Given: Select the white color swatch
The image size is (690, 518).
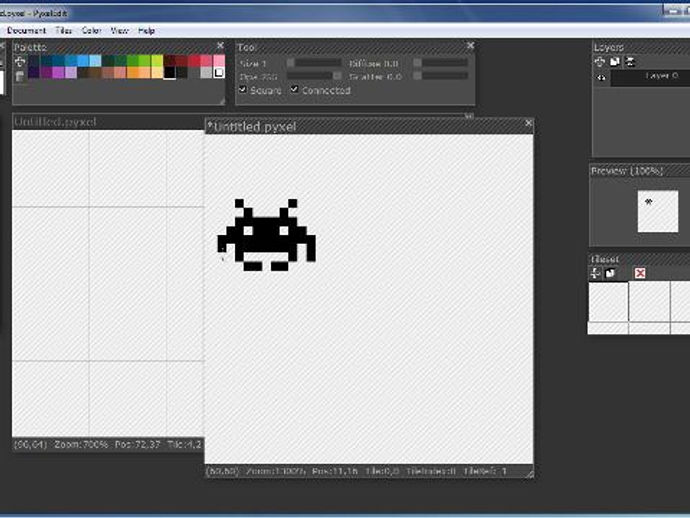Looking at the screenshot, I should tap(219, 73).
